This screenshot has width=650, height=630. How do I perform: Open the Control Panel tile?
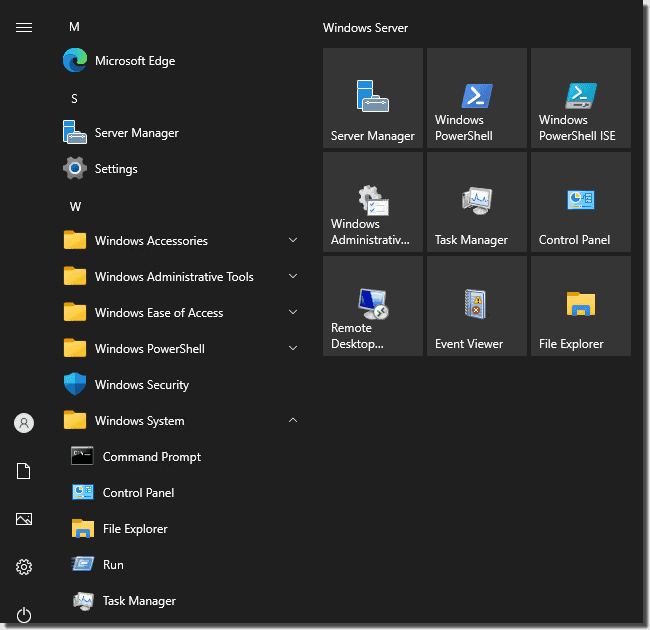point(581,202)
